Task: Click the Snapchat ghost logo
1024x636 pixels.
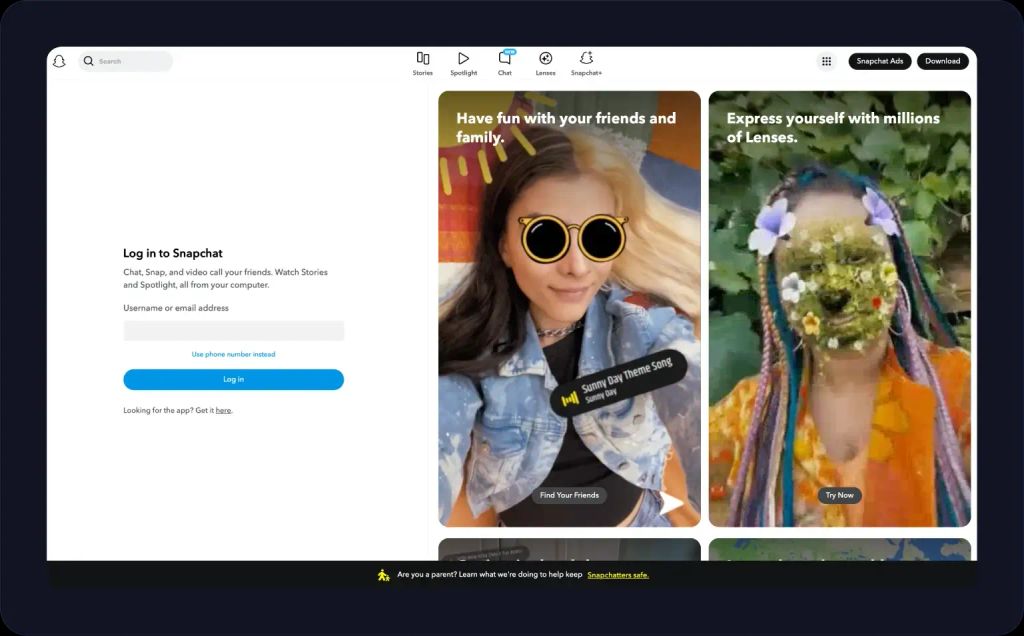Action: pos(59,61)
